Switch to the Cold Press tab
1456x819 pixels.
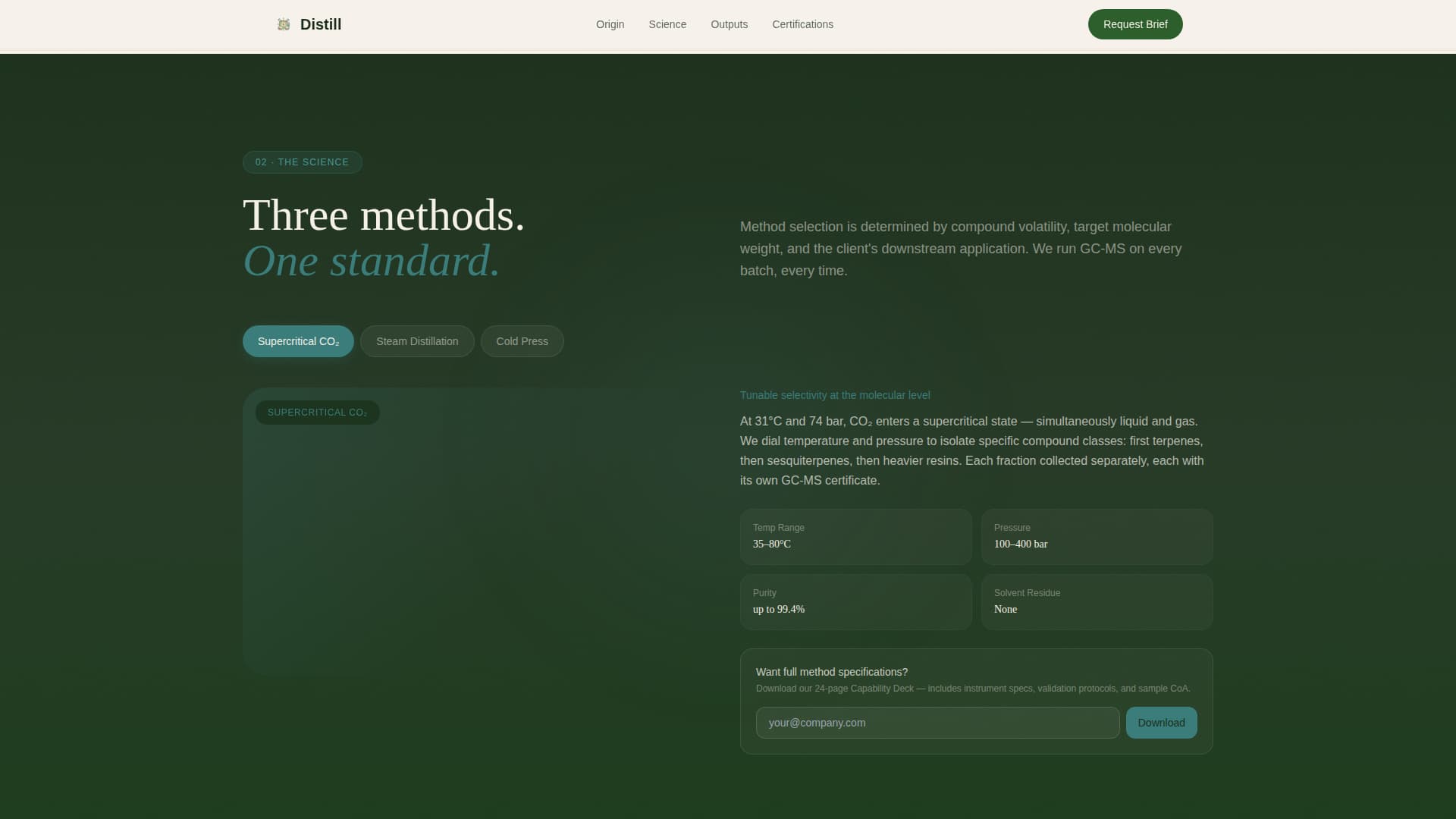pos(522,341)
